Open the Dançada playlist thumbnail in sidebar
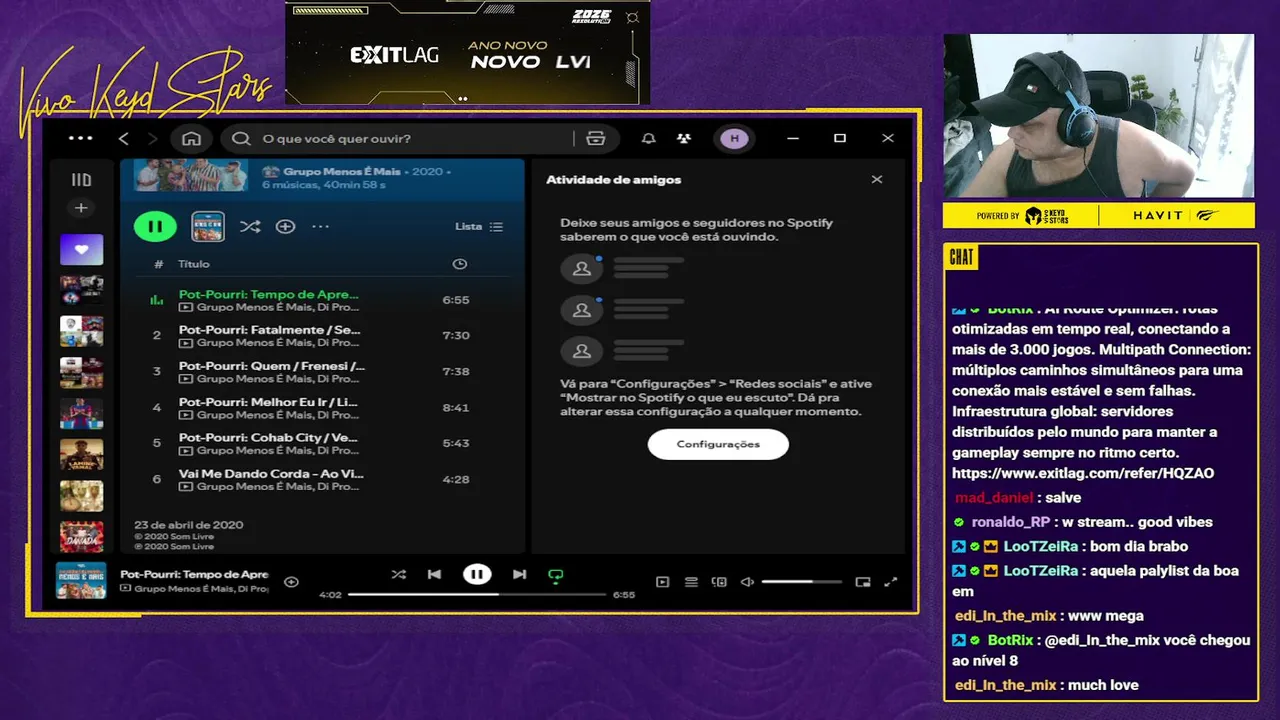The width and height of the screenshot is (1280, 720). click(81, 537)
